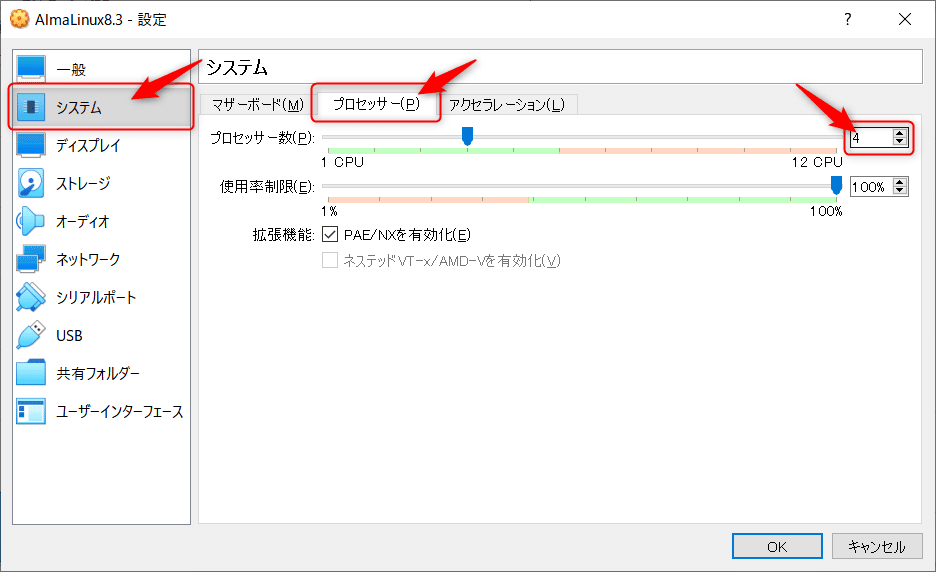Select the オーディオ label in sidebar

tap(83, 222)
